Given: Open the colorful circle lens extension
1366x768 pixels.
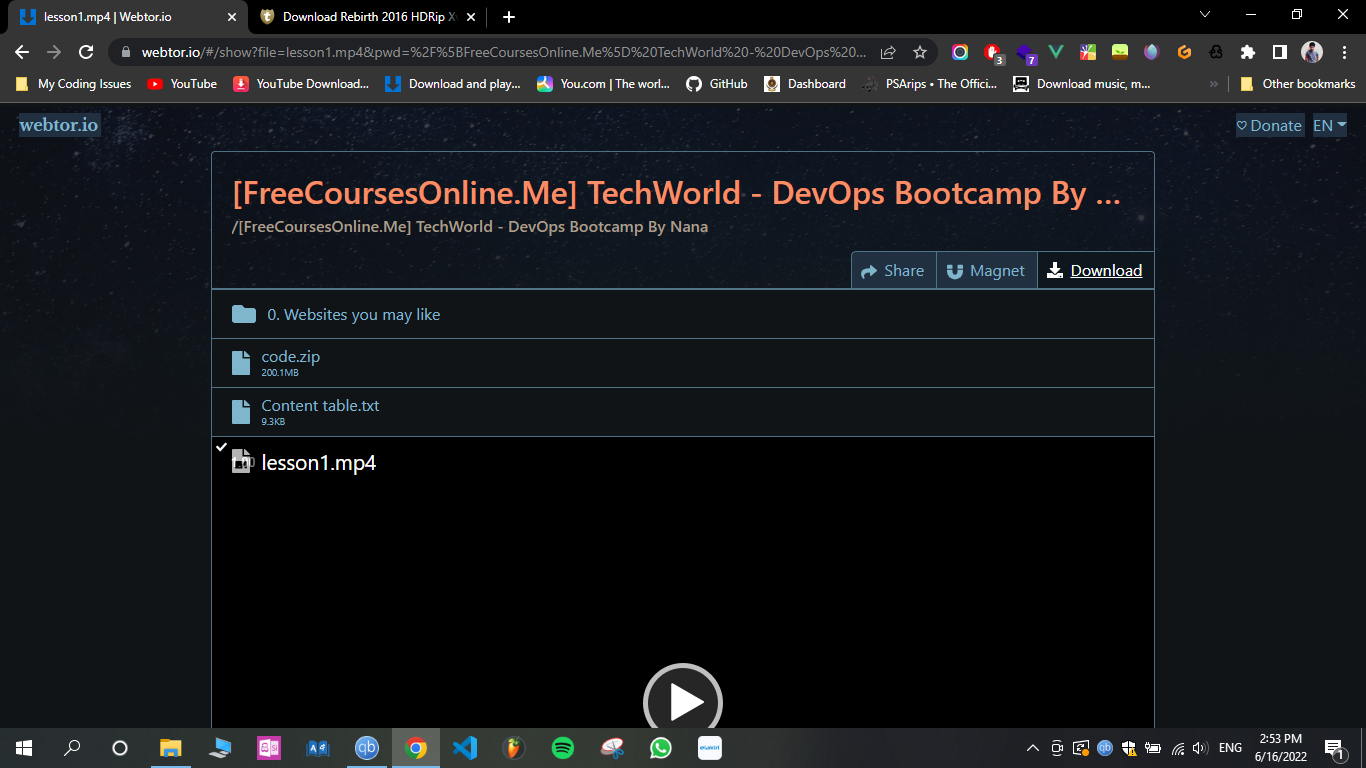Looking at the screenshot, I should pos(960,52).
